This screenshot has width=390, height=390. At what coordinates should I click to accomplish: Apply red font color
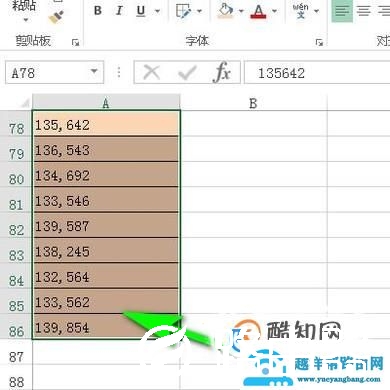259,11
